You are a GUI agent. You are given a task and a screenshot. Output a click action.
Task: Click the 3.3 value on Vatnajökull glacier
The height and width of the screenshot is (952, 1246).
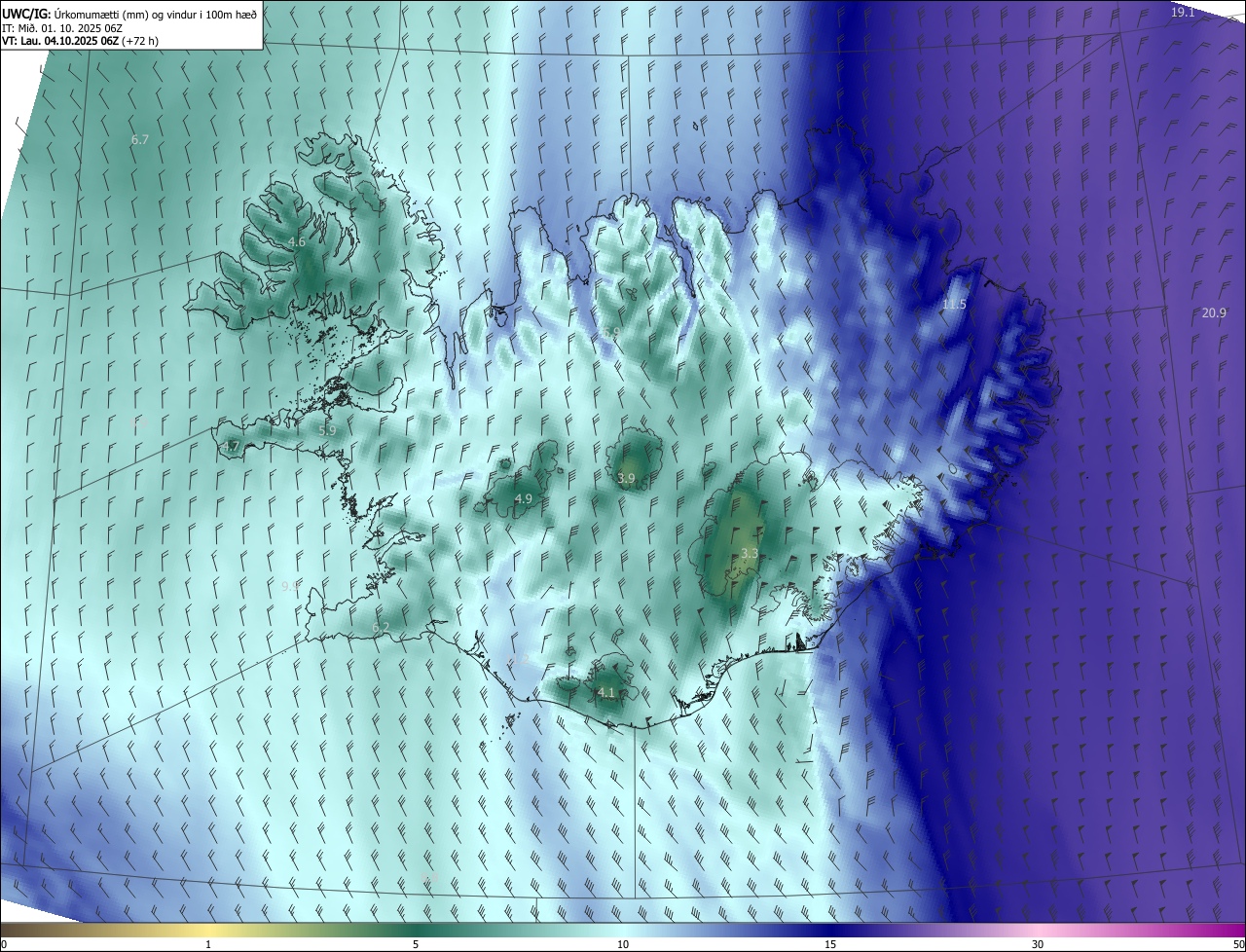[750, 553]
